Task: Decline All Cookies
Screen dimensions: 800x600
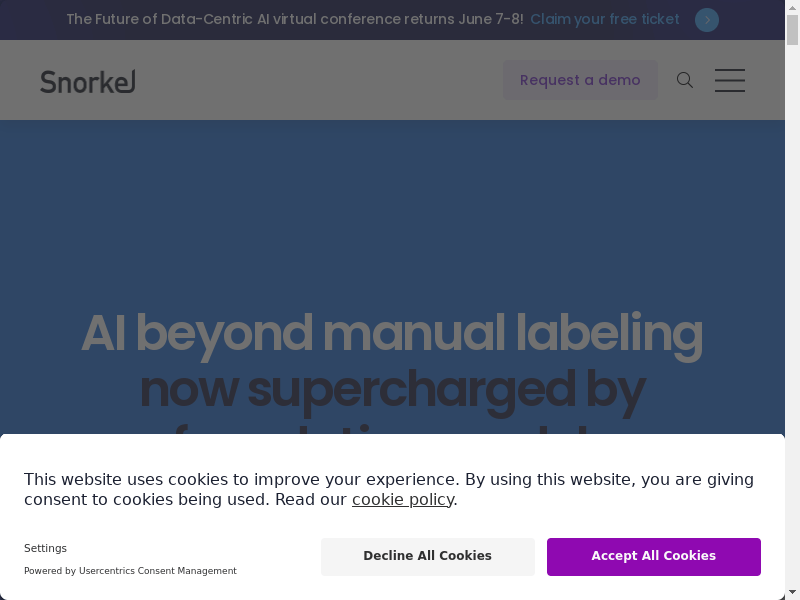Action: [x=428, y=557]
